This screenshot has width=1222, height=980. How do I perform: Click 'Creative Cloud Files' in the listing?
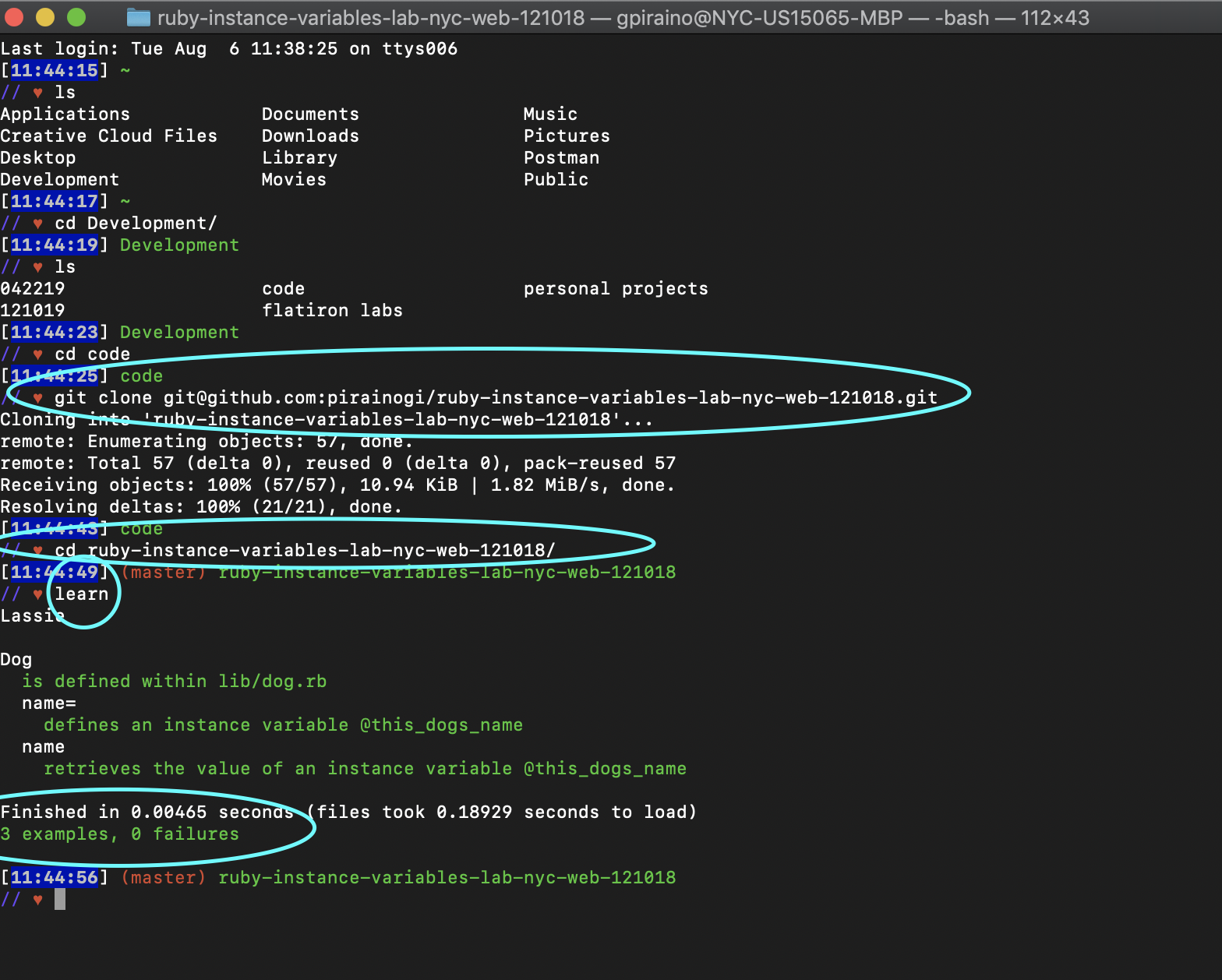pyautogui.click(x=109, y=136)
